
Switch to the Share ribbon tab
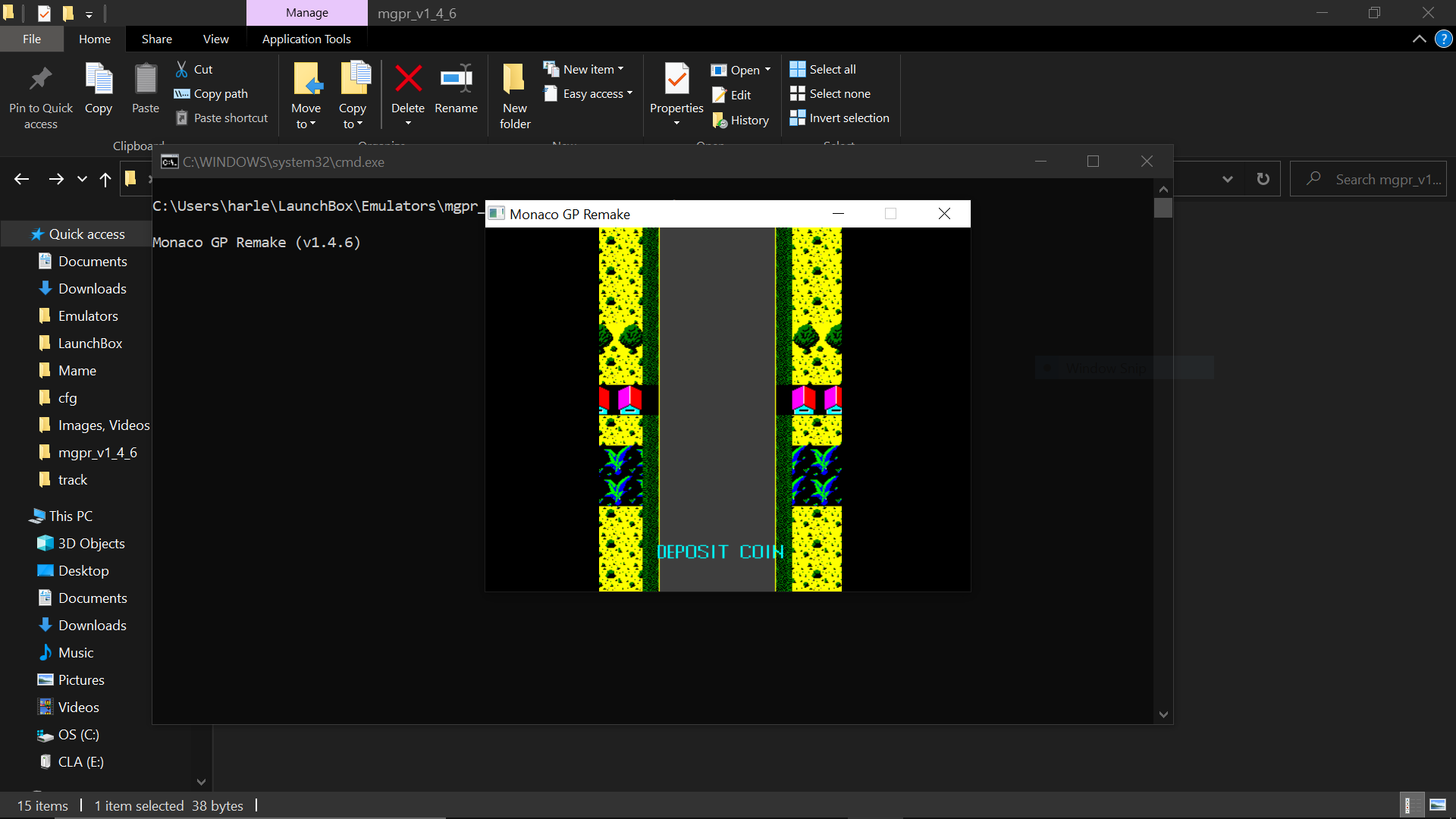tap(157, 39)
